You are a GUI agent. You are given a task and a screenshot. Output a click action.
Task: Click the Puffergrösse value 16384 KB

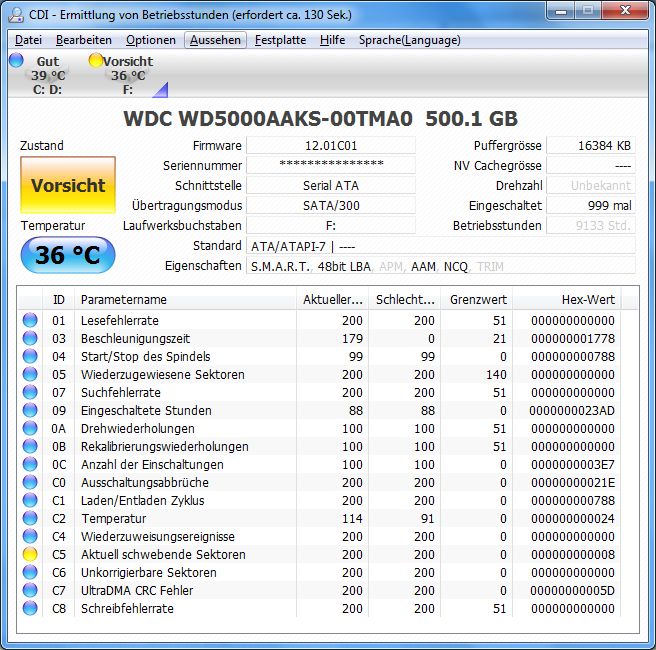click(591, 146)
